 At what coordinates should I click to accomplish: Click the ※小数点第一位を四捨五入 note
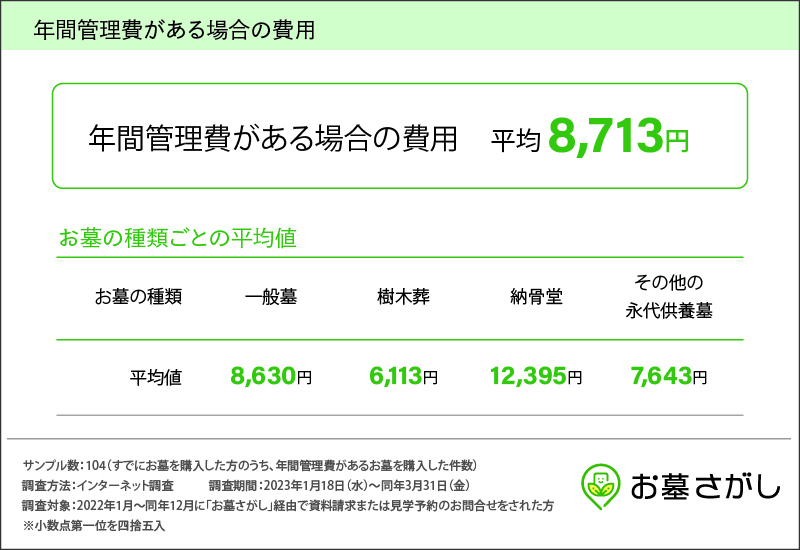coord(94,526)
